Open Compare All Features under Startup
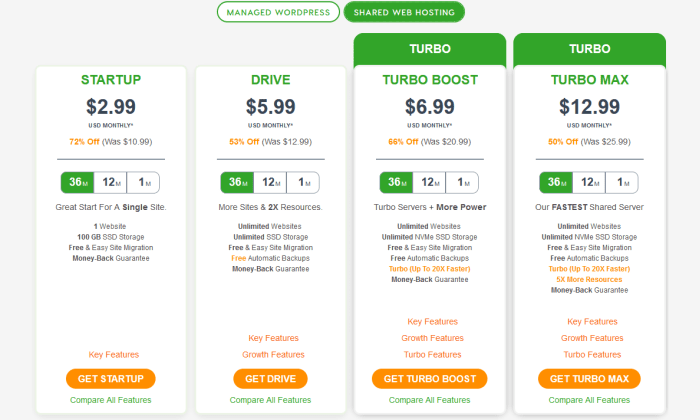The height and width of the screenshot is (420, 700). click(x=111, y=400)
